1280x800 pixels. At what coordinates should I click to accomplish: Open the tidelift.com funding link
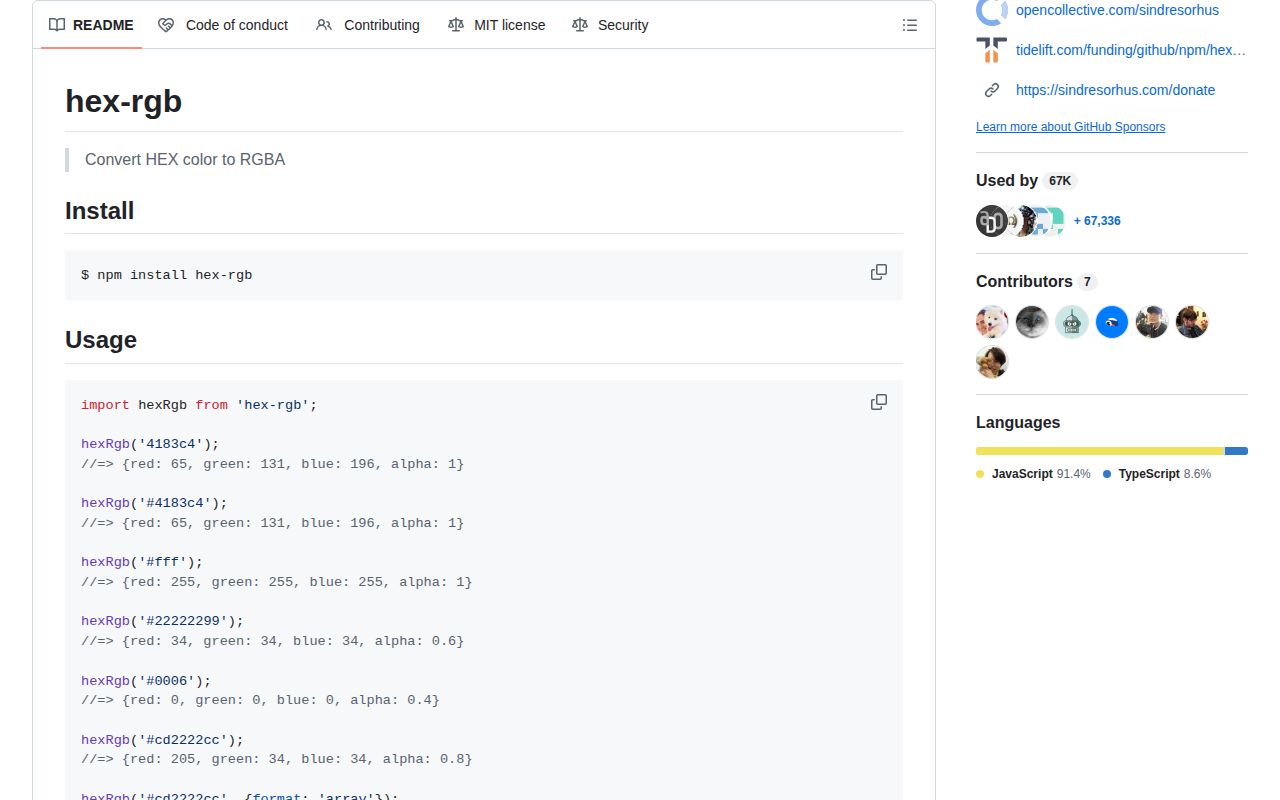coord(1131,50)
